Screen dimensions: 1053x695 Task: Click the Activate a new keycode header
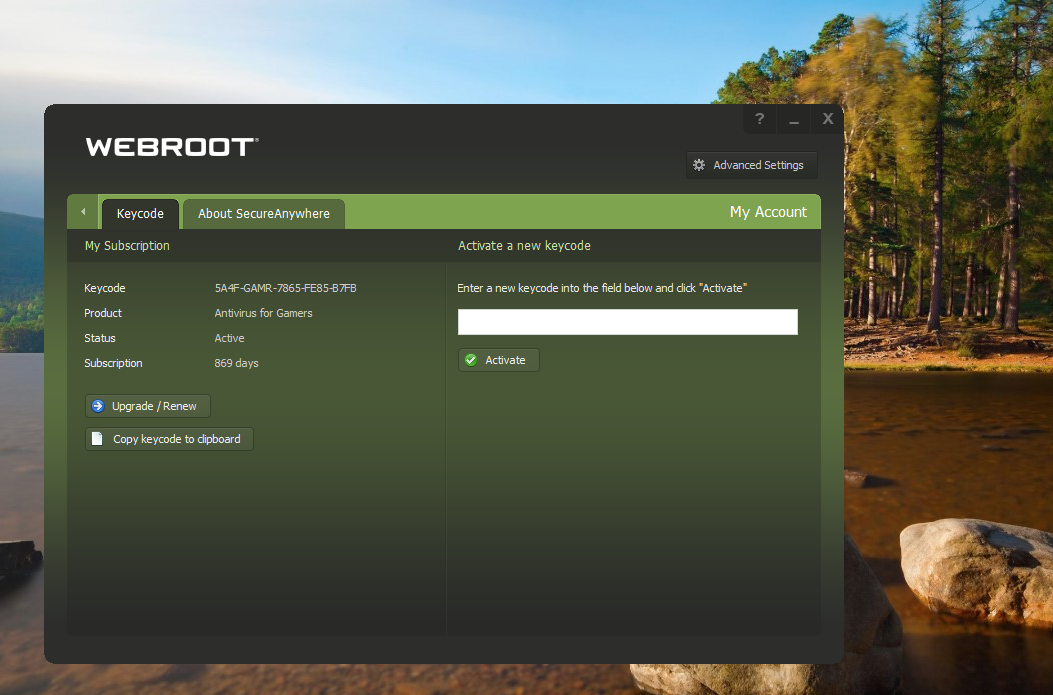tap(524, 246)
